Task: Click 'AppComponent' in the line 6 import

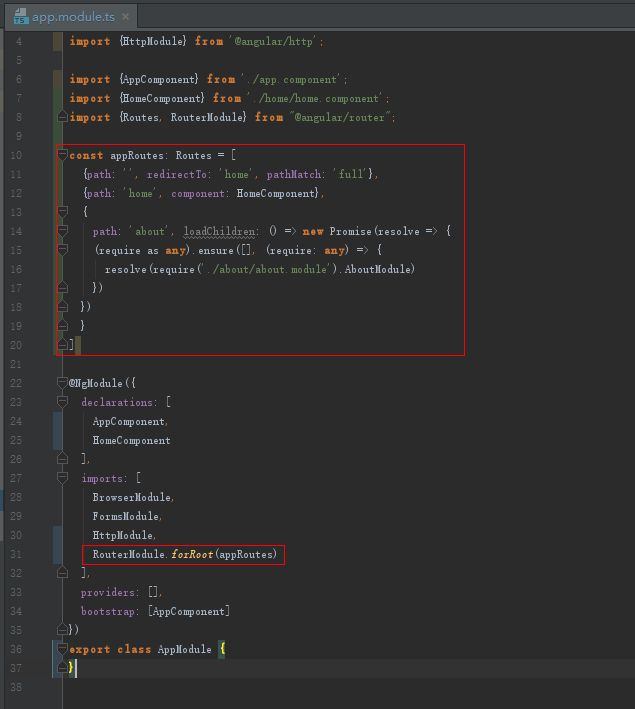Action: 159,79
